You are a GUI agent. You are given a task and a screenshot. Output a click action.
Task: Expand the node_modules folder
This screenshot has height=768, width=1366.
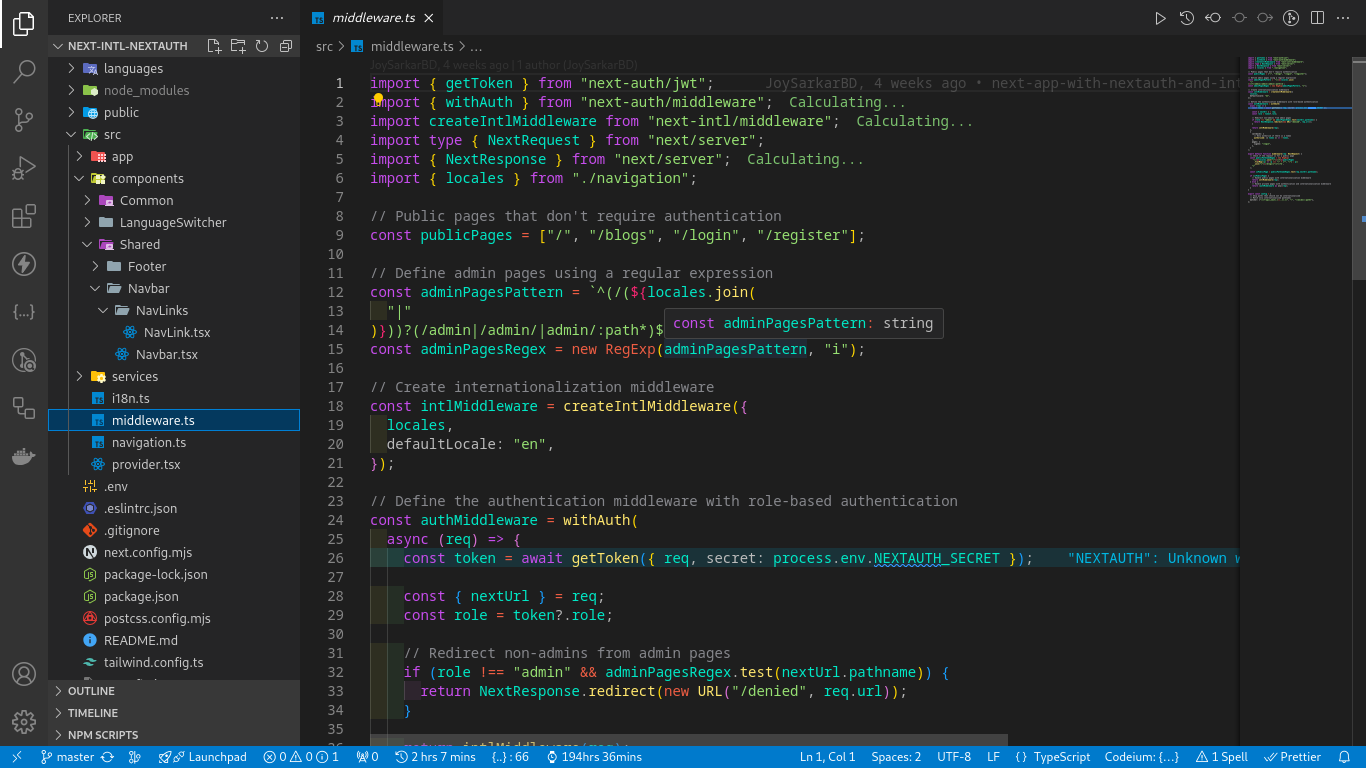pyautogui.click(x=174, y=90)
